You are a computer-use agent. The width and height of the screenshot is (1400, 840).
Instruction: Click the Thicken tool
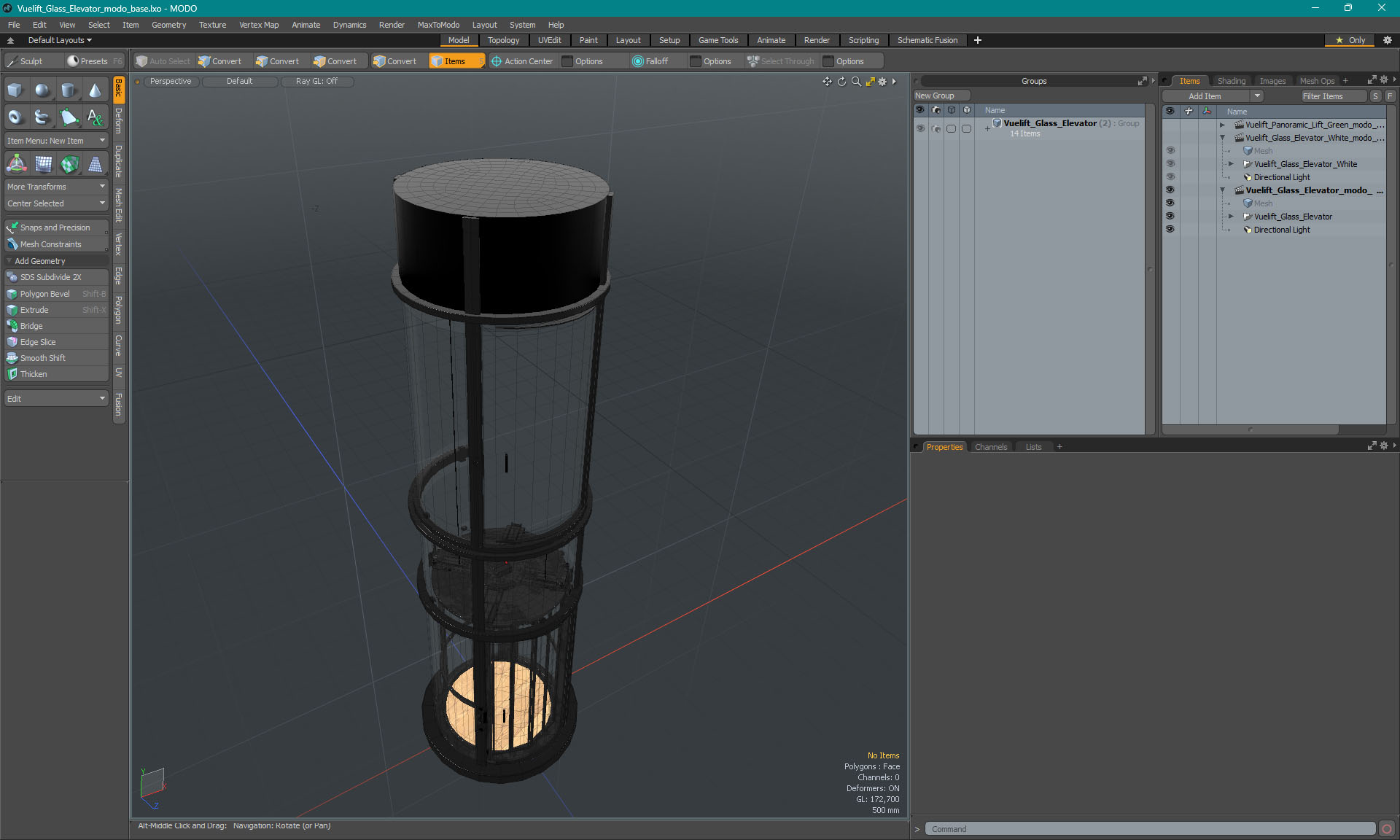[56, 374]
